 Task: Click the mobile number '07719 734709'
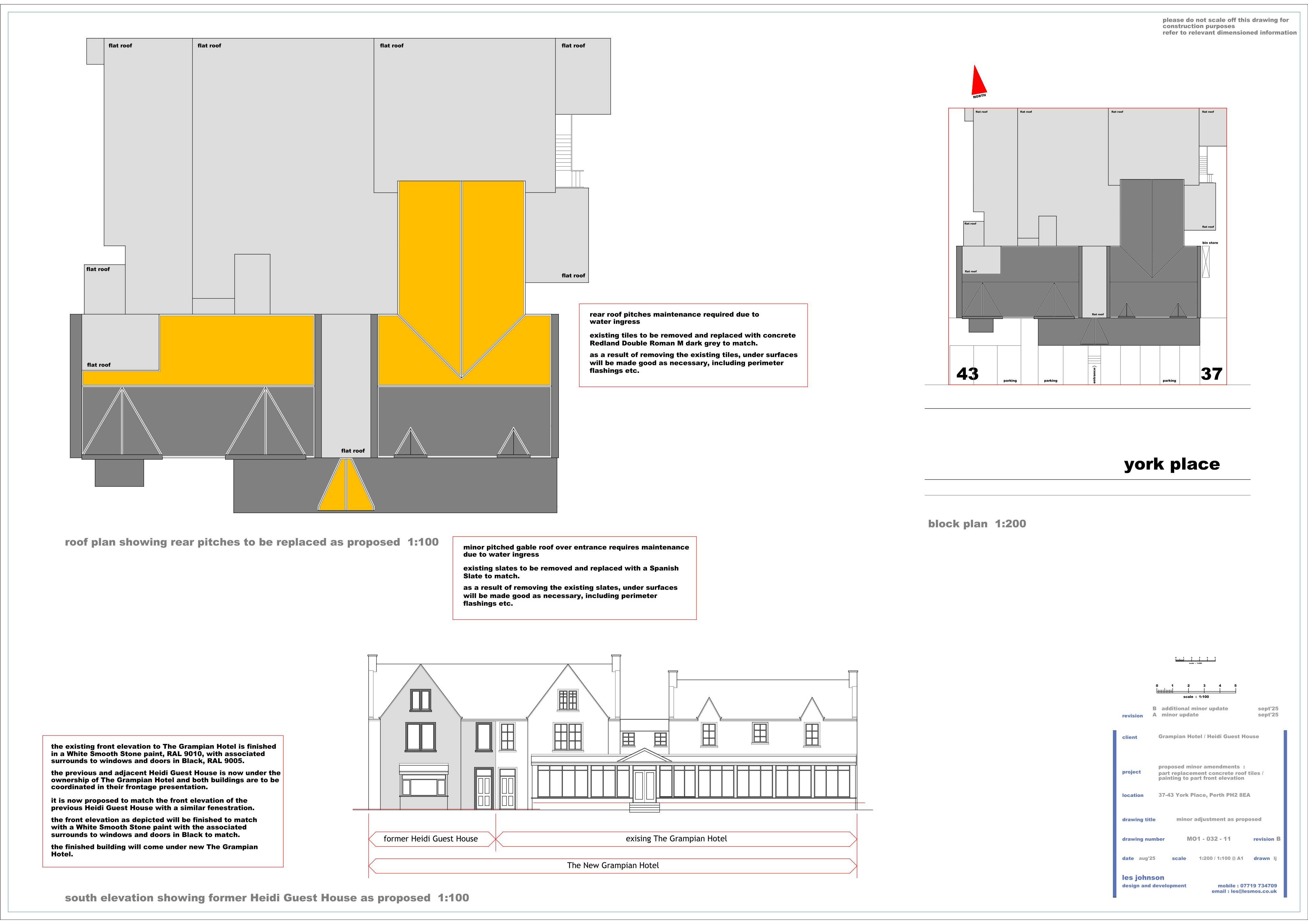[x=1259, y=886]
